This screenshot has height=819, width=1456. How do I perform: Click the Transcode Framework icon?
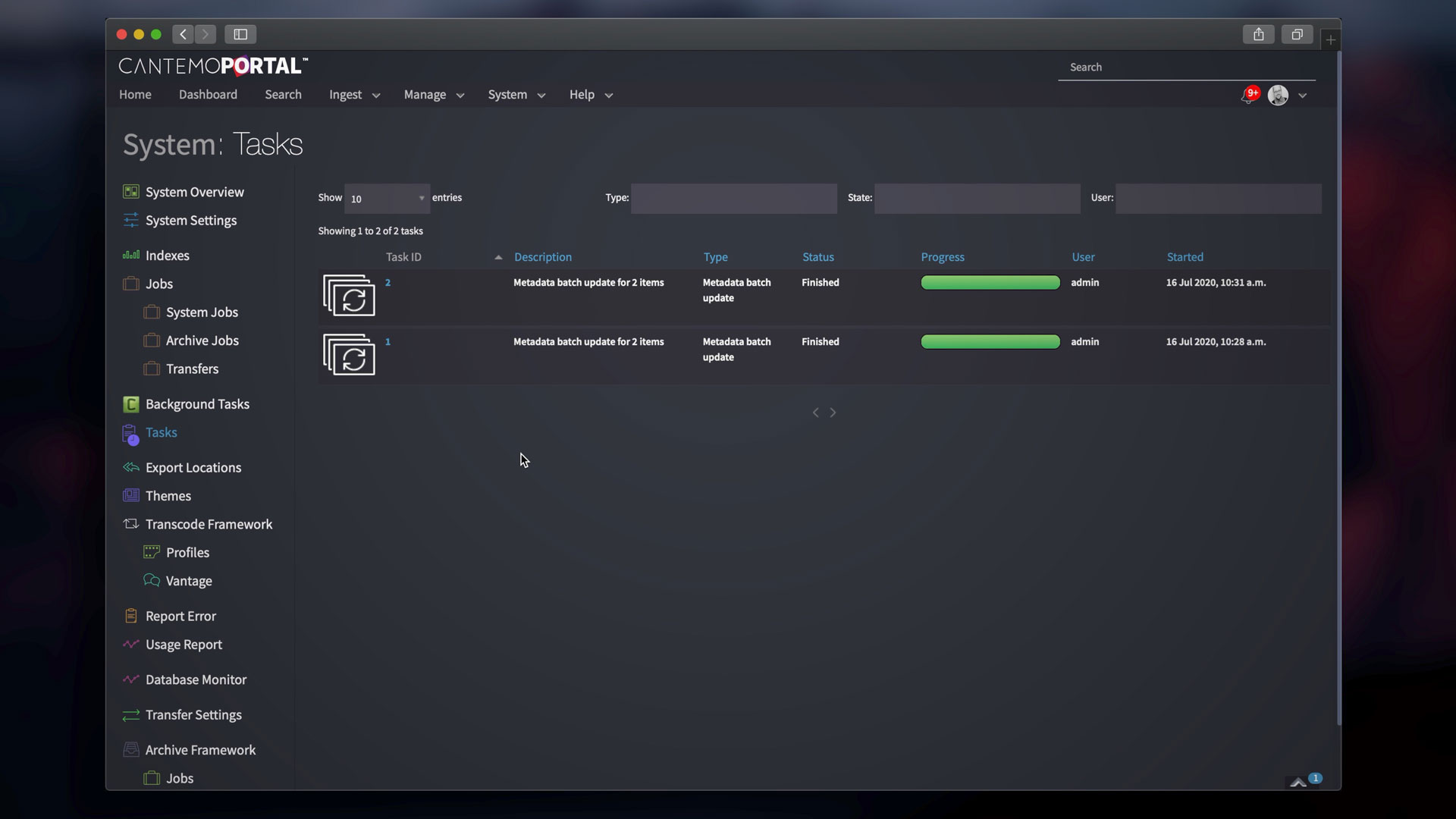click(130, 524)
